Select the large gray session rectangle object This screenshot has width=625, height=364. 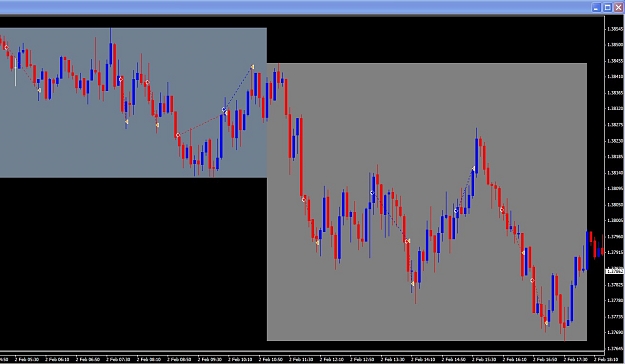426,202
